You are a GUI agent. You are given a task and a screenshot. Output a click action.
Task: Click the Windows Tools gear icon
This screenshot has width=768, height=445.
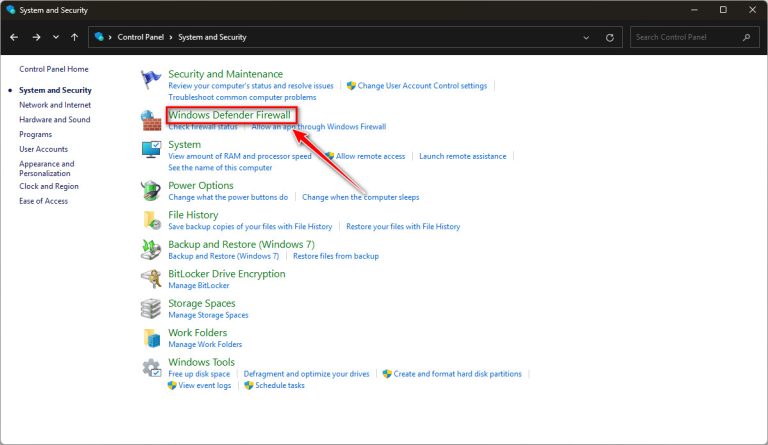click(151, 367)
